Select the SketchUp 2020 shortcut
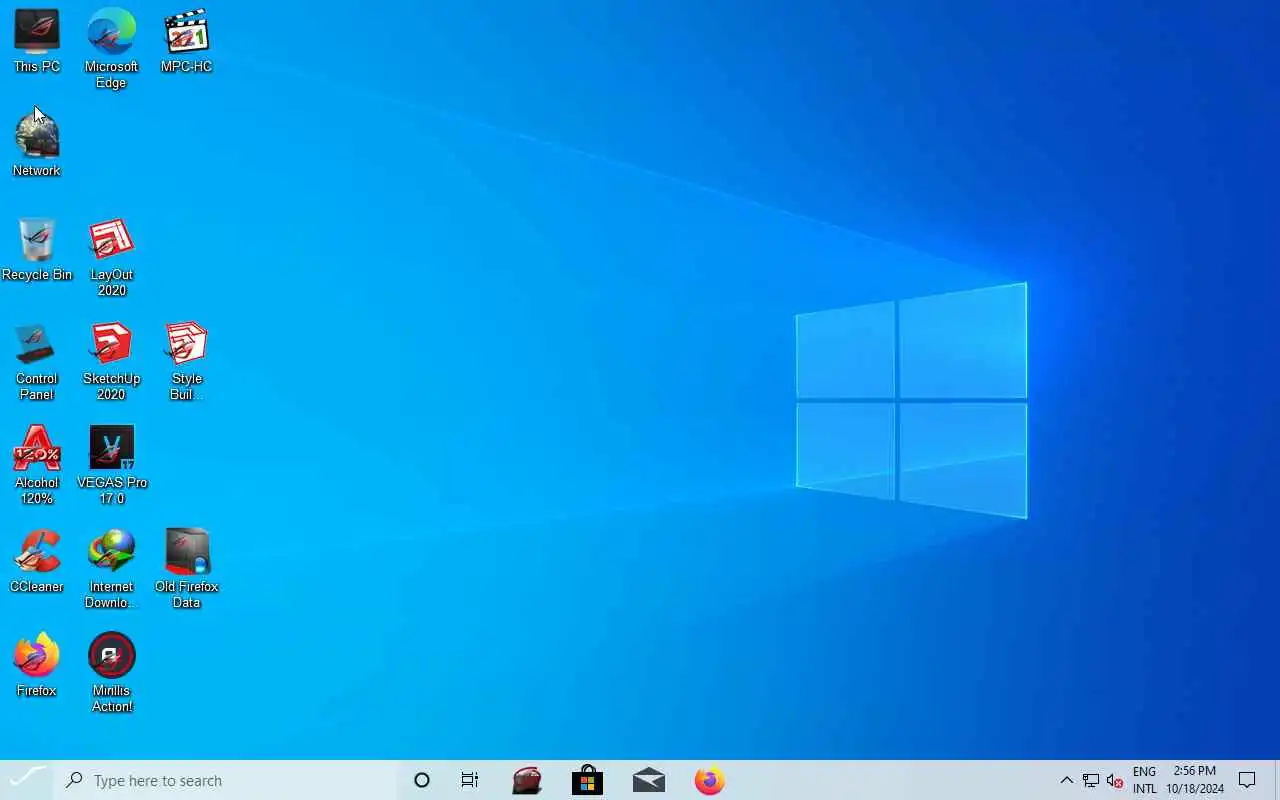The width and height of the screenshot is (1280, 800). click(111, 362)
